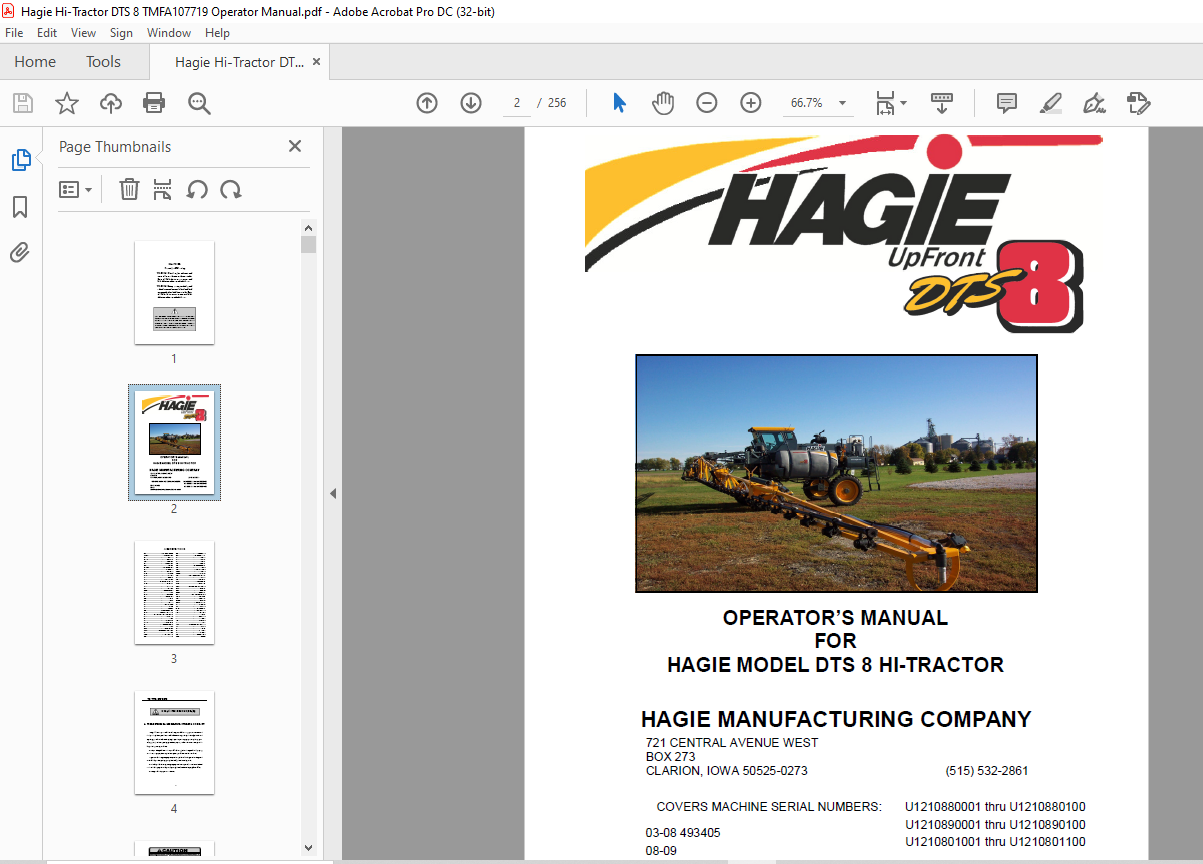1203x864 pixels.
Task: Open the Sign menu
Action: click(x=122, y=33)
